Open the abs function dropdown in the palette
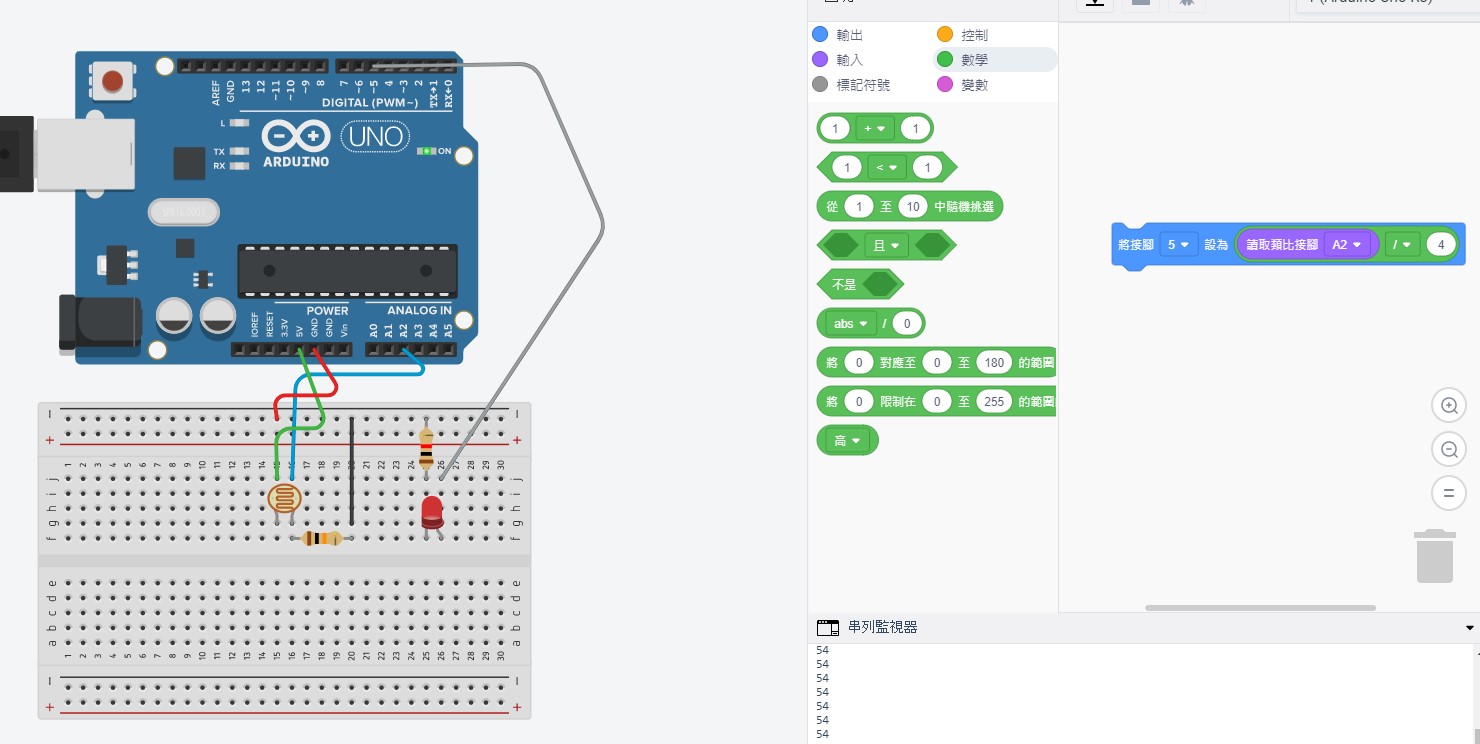This screenshot has height=744, width=1480. tap(849, 323)
